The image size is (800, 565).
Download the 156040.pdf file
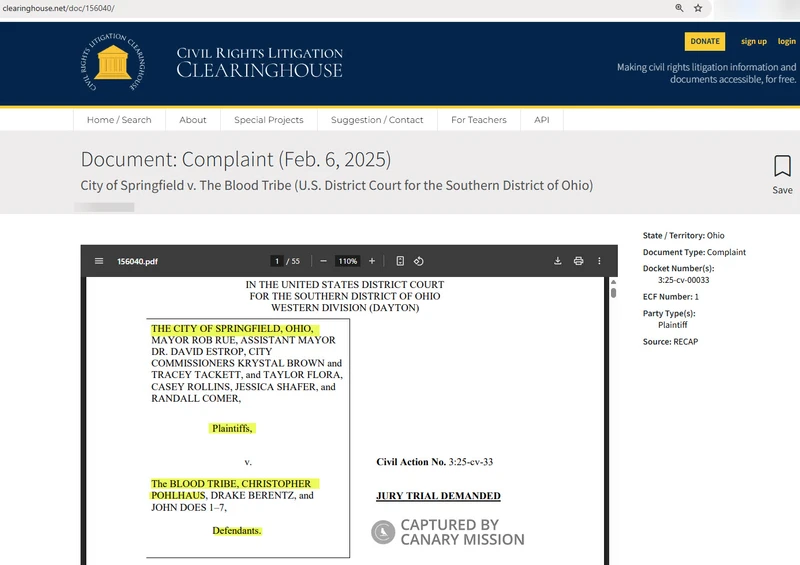[x=558, y=261]
